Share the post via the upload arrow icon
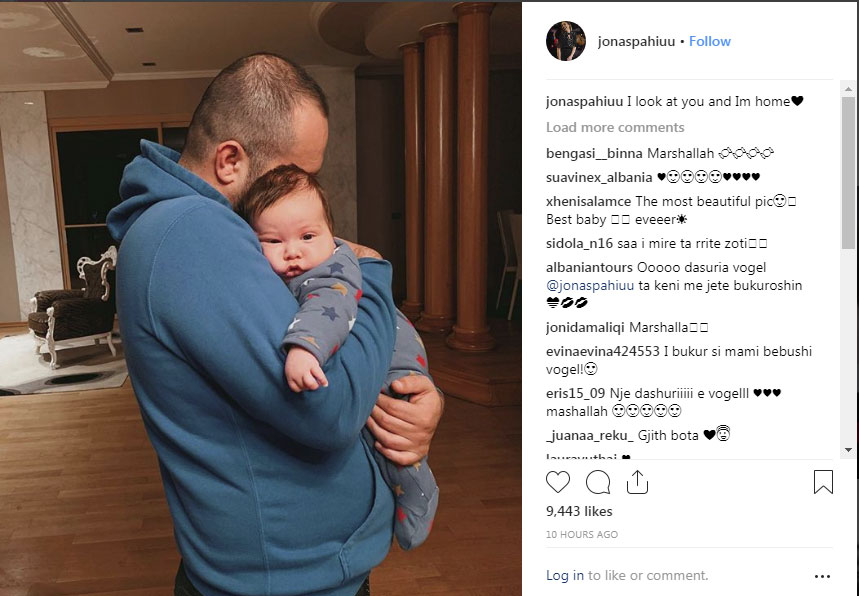 pyautogui.click(x=637, y=482)
